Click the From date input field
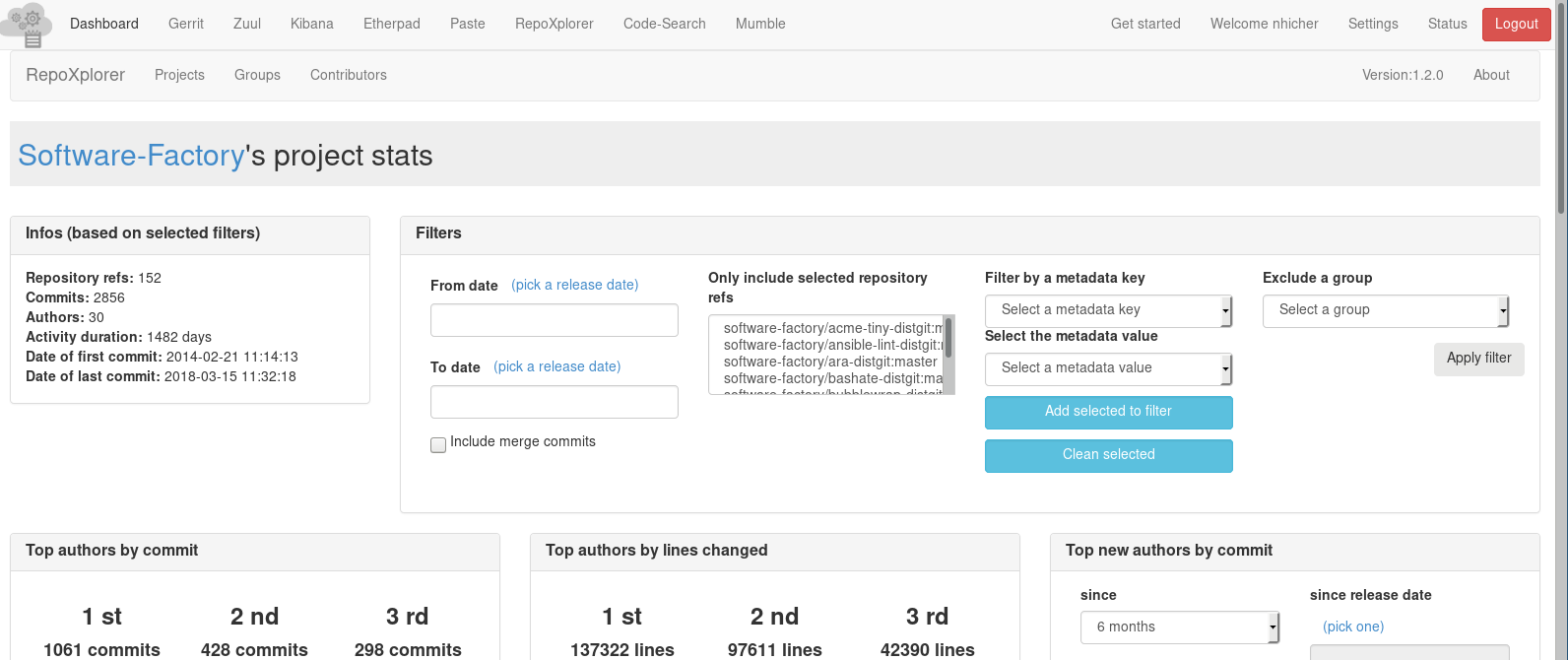This screenshot has height=660, width=1568. 554,320
